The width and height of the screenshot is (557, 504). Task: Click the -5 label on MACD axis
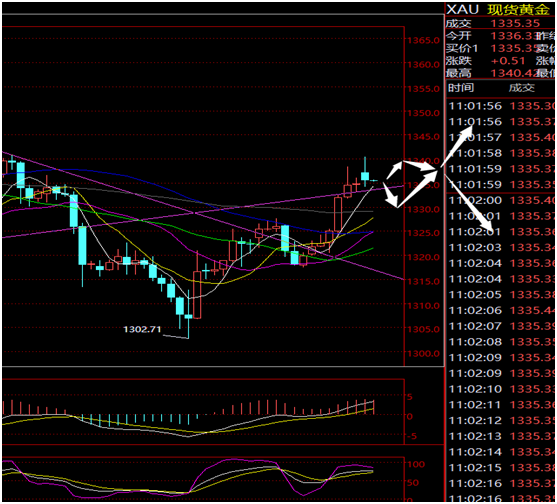pyautogui.click(x=411, y=436)
